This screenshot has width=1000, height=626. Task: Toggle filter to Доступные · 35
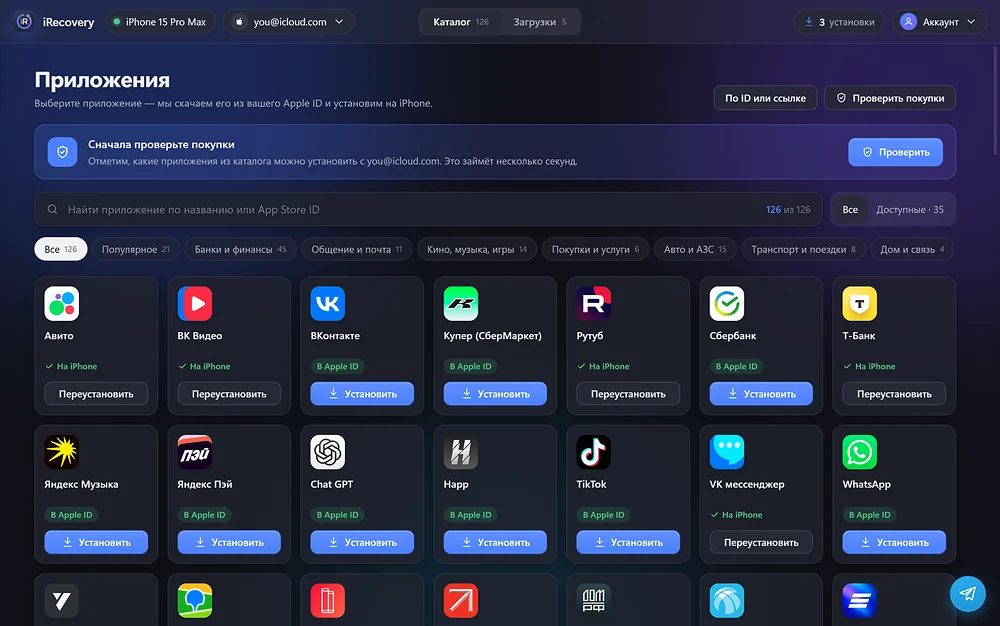[x=909, y=209]
